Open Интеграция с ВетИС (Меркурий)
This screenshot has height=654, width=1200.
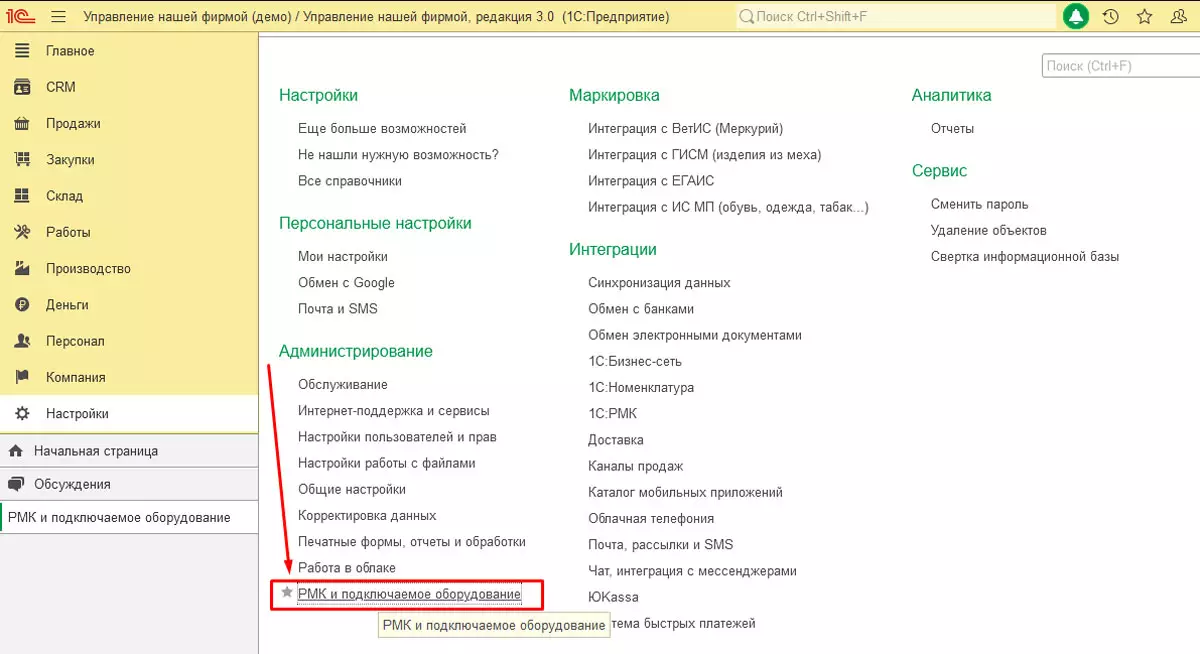pos(686,129)
